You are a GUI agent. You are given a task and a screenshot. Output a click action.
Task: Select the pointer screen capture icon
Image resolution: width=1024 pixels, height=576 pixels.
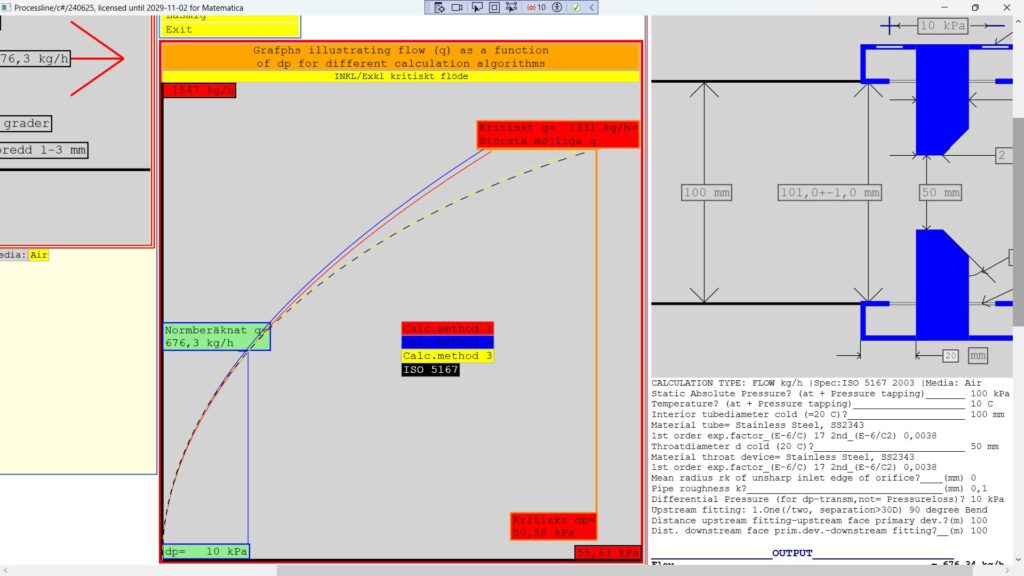pyautogui.click(x=476, y=7)
